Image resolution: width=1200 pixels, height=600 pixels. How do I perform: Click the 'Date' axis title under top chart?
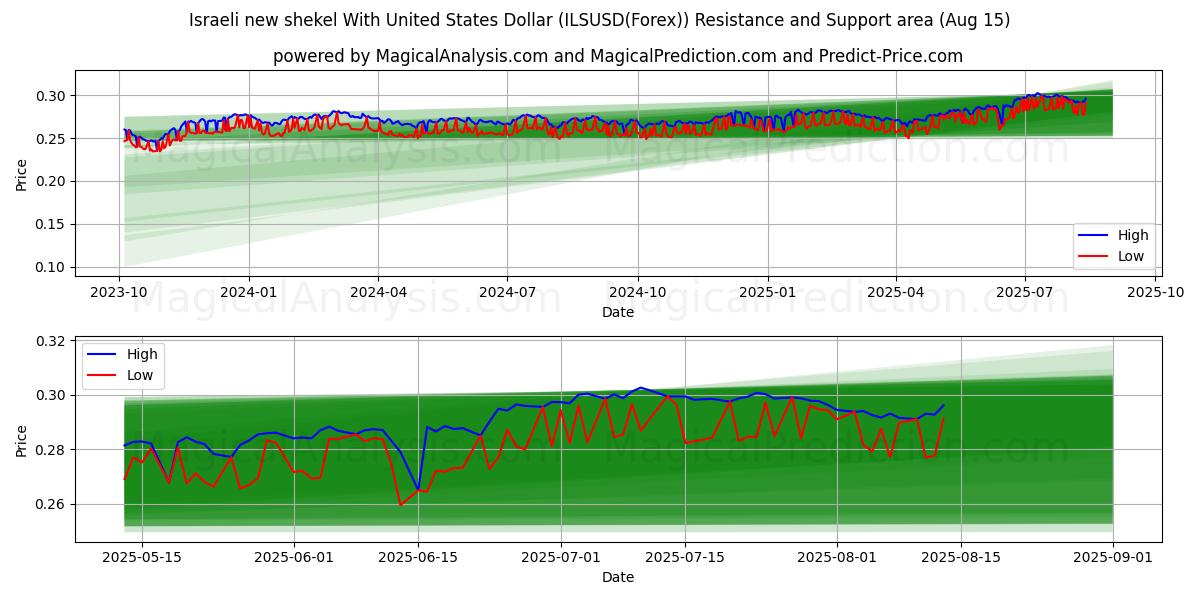[x=617, y=312]
